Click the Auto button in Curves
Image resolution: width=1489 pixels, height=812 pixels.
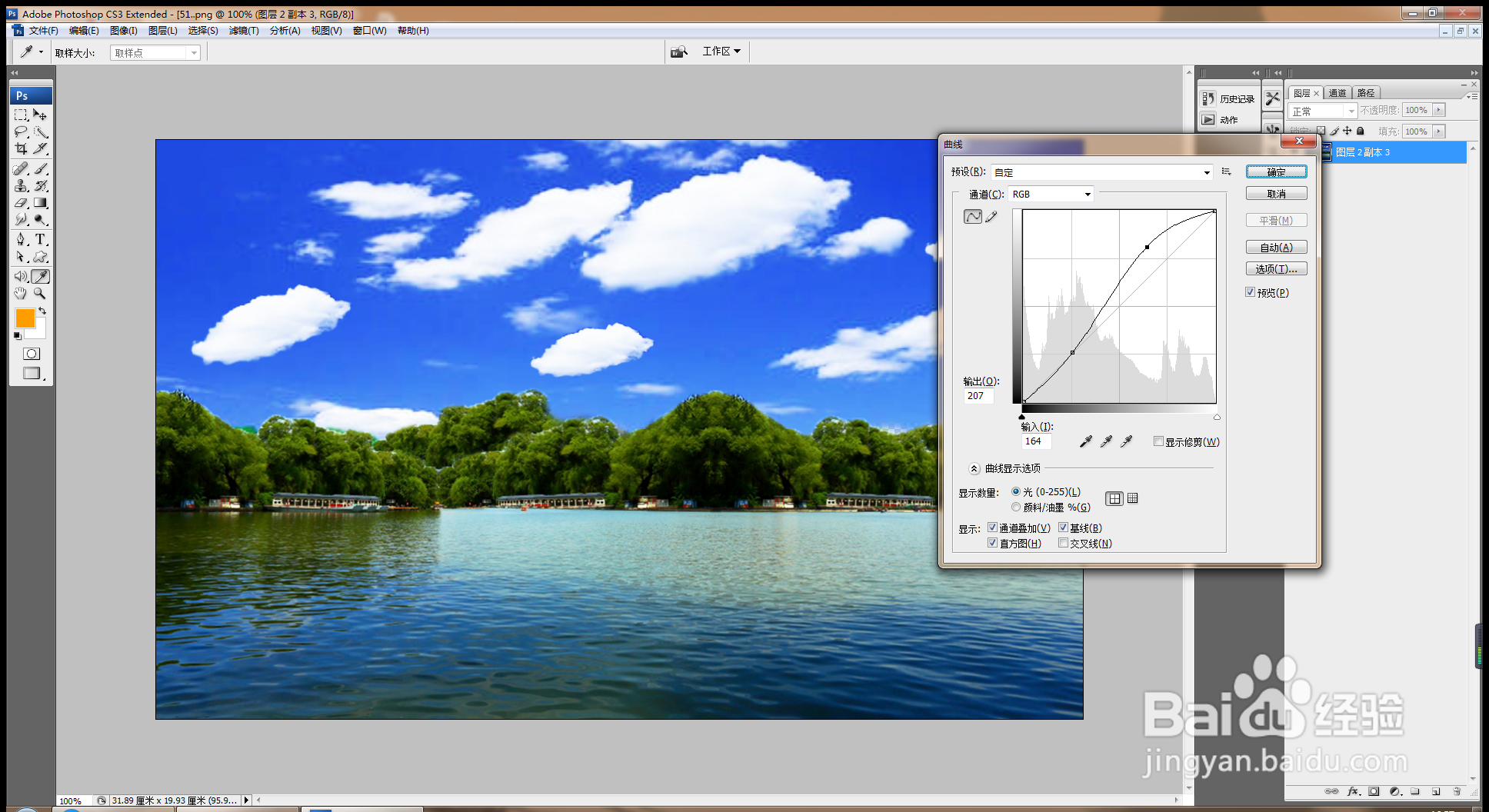1277,247
